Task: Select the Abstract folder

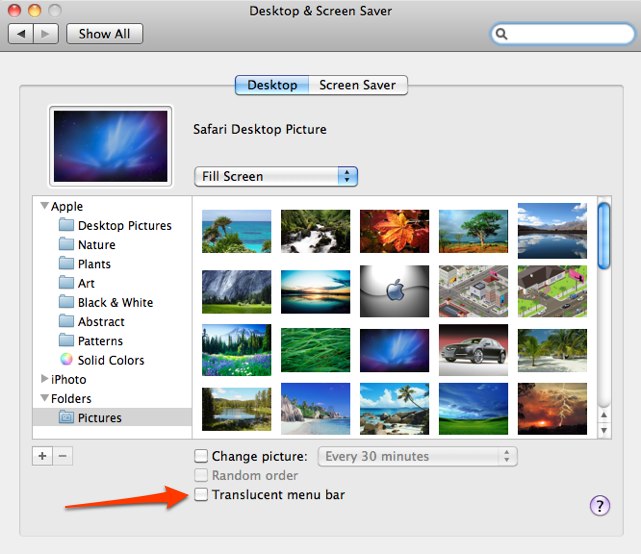Action: 112,321
